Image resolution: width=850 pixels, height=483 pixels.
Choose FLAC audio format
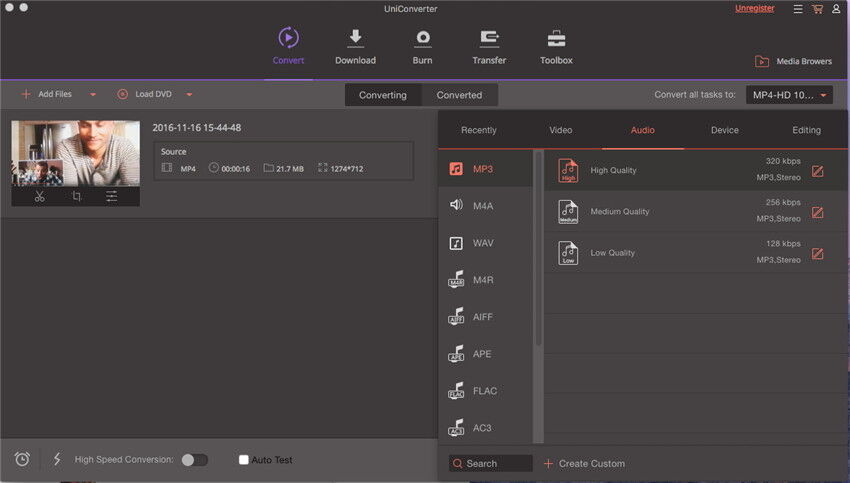coord(486,390)
